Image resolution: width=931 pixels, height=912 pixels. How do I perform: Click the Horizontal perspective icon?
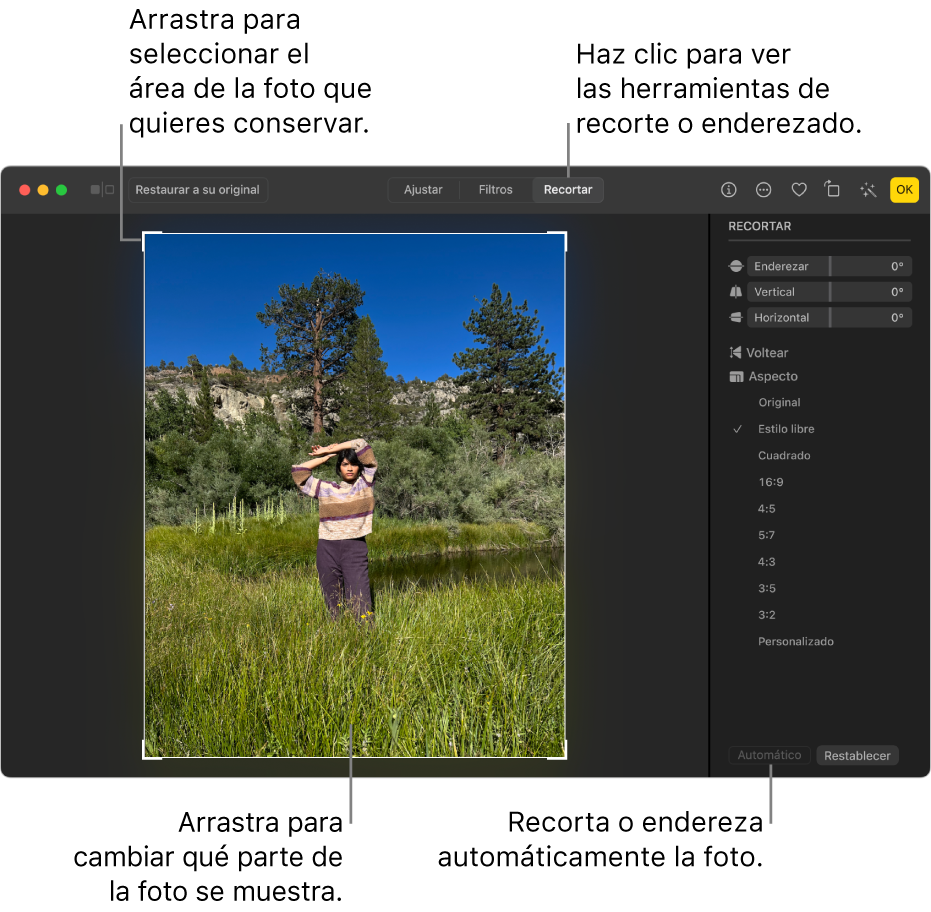click(x=735, y=317)
